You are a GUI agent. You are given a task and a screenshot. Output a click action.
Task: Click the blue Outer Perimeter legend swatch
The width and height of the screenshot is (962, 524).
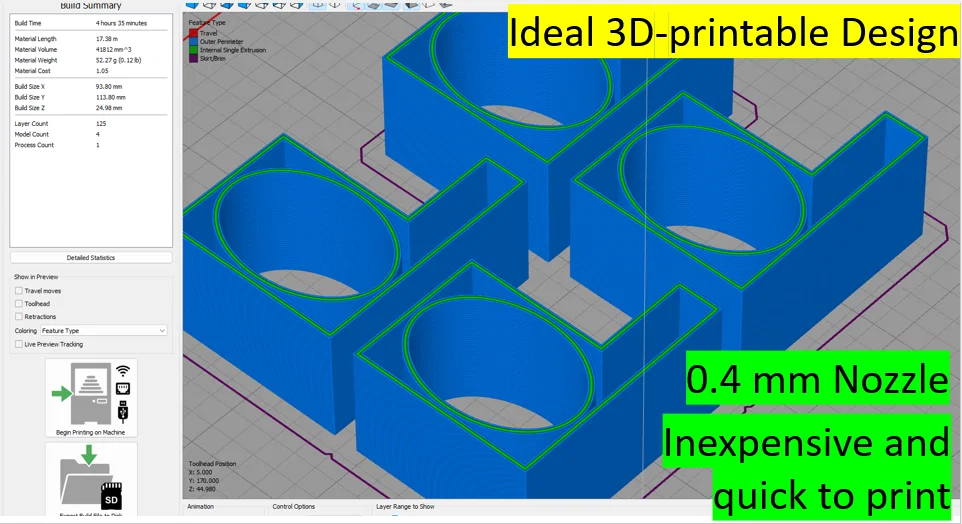(193, 42)
